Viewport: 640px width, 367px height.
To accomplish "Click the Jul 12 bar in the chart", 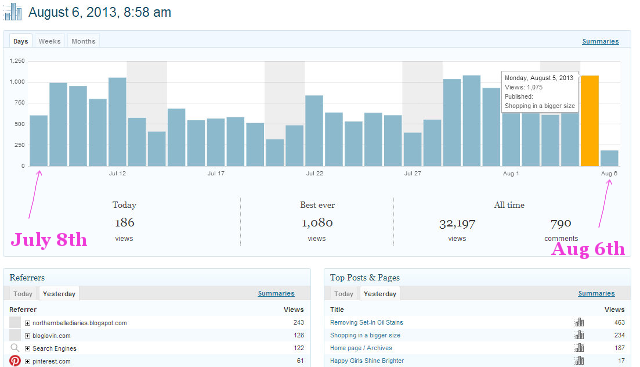I will (x=117, y=122).
